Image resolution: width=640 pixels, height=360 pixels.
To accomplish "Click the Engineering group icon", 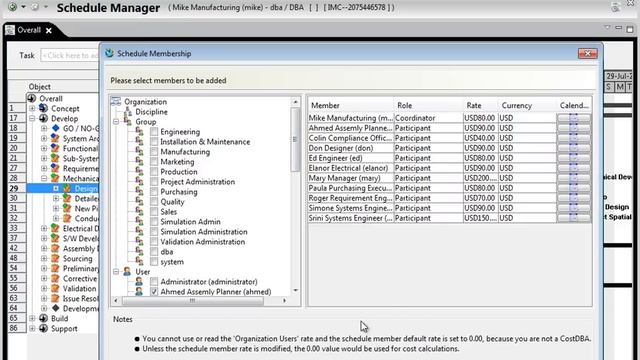I will click(x=139, y=132).
